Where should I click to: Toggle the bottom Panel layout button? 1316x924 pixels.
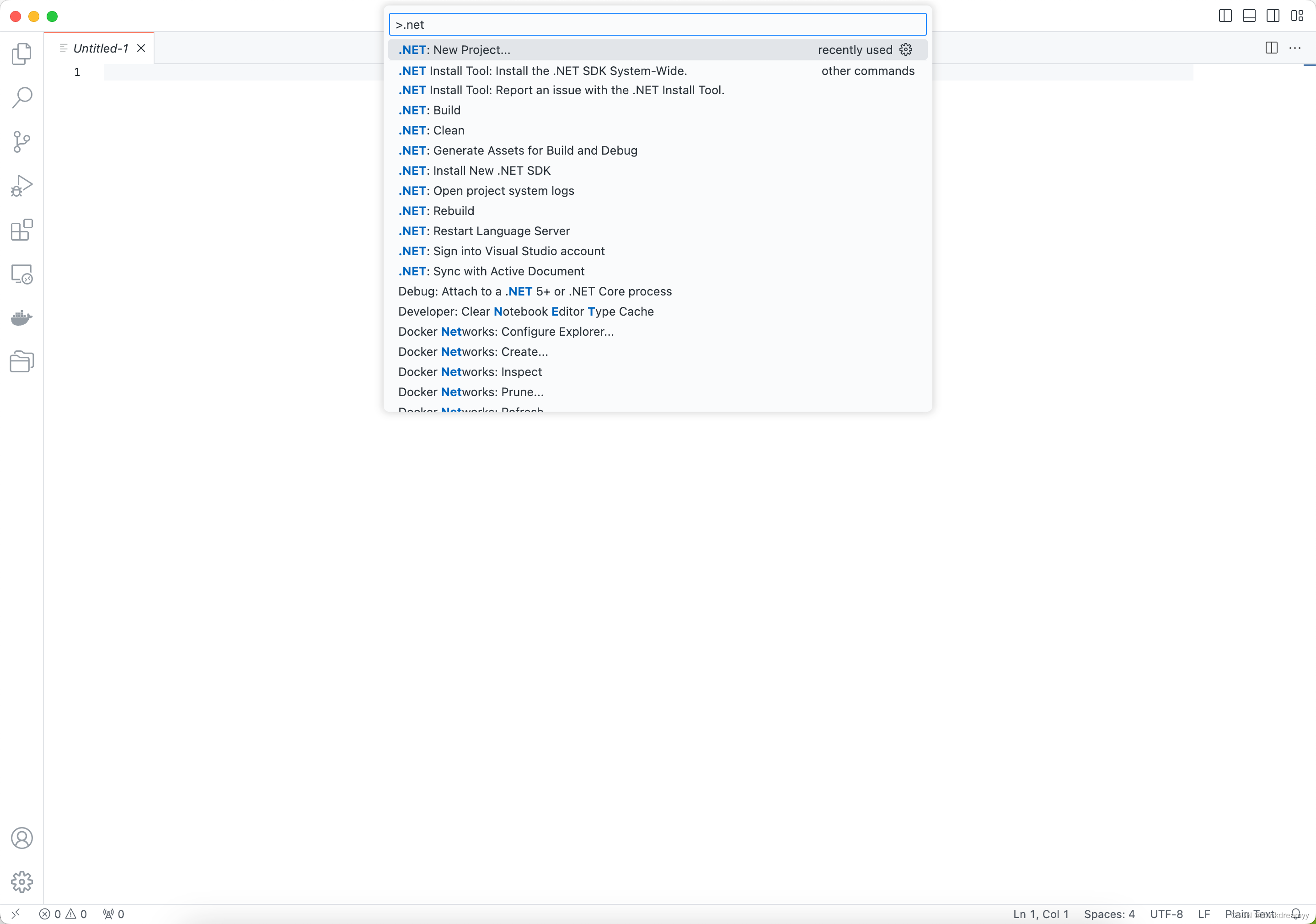pyautogui.click(x=1249, y=16)
